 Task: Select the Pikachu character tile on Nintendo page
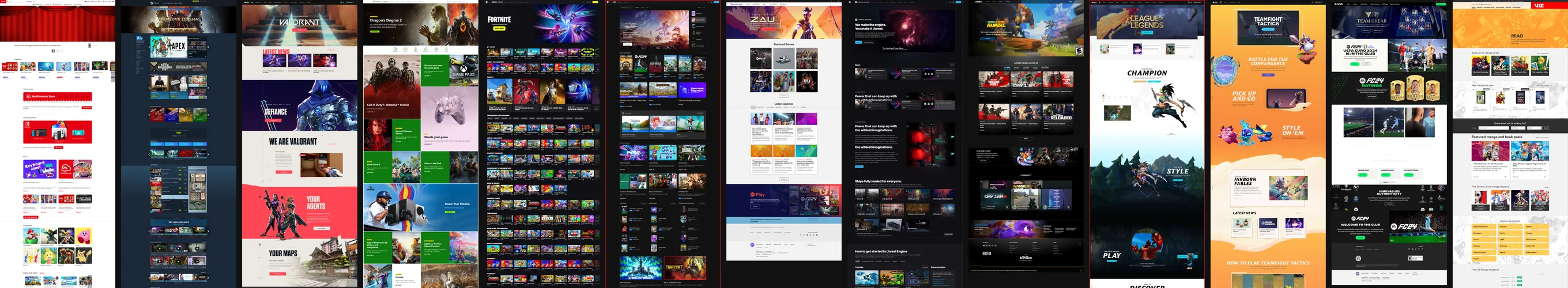click(84, 255)
